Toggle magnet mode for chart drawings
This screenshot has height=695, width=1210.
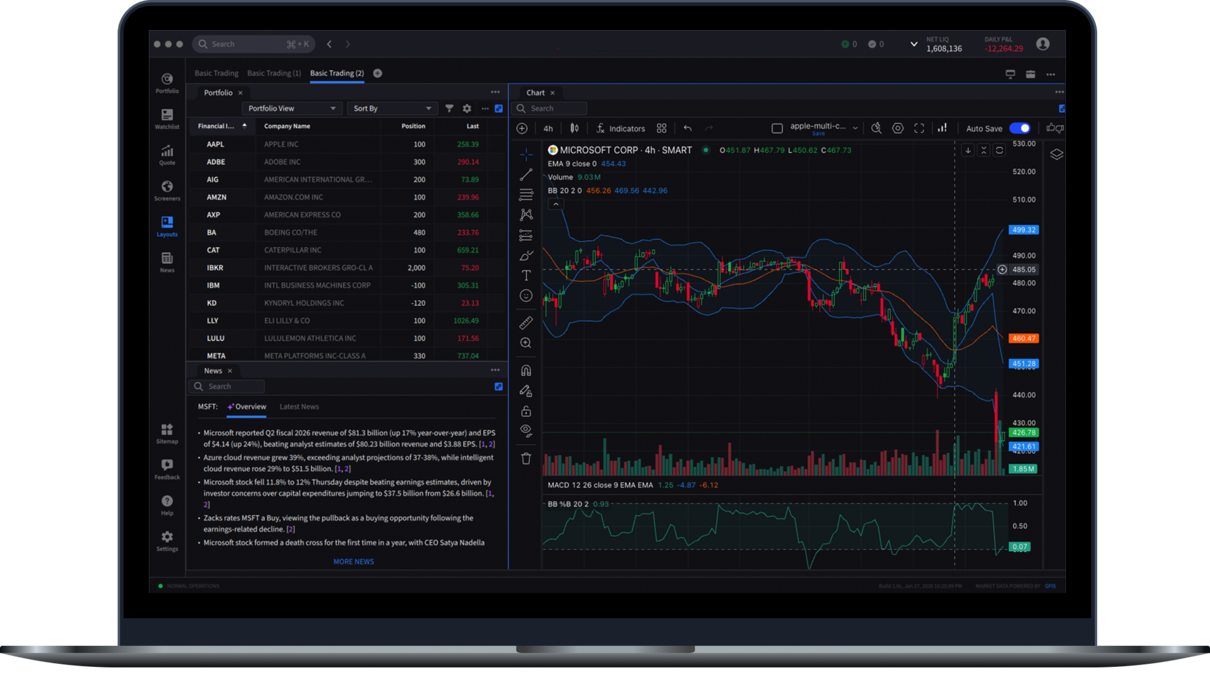pyautogui.click(x=526, y=370)
